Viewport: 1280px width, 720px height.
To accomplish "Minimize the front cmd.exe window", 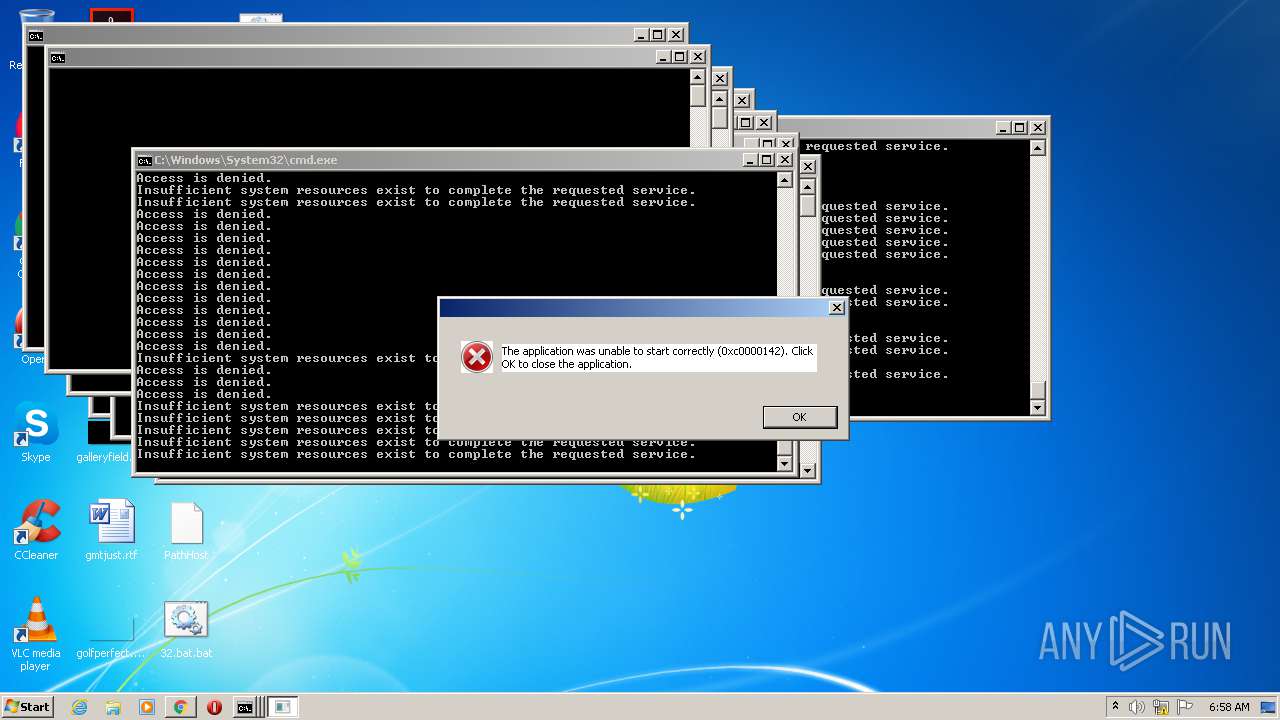I will click(x=750, y=160).
